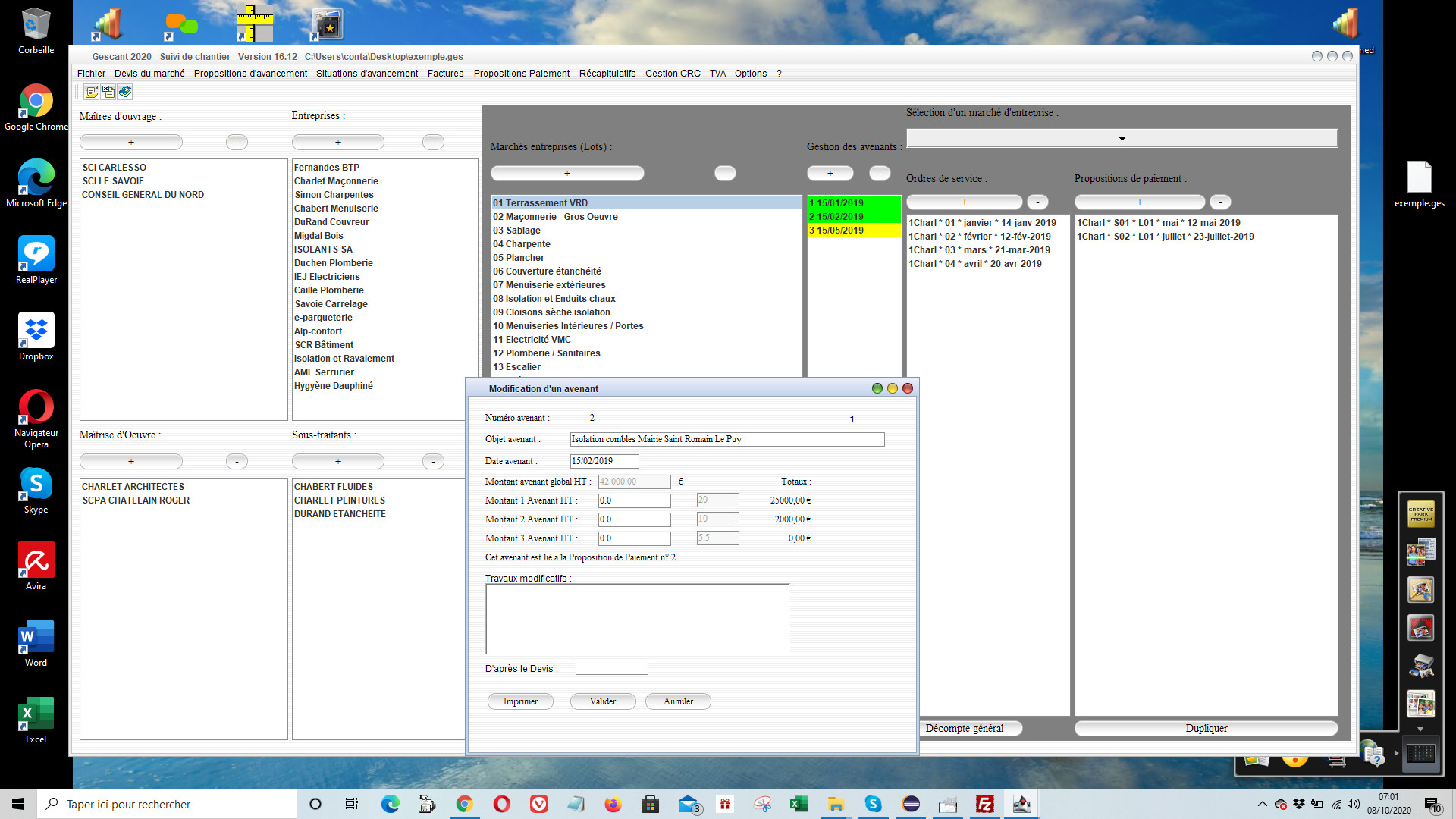This screenshot has width=1456, height=819.
Task: Open the Récapitulatifs menu
Action: [x=607, y=74]
